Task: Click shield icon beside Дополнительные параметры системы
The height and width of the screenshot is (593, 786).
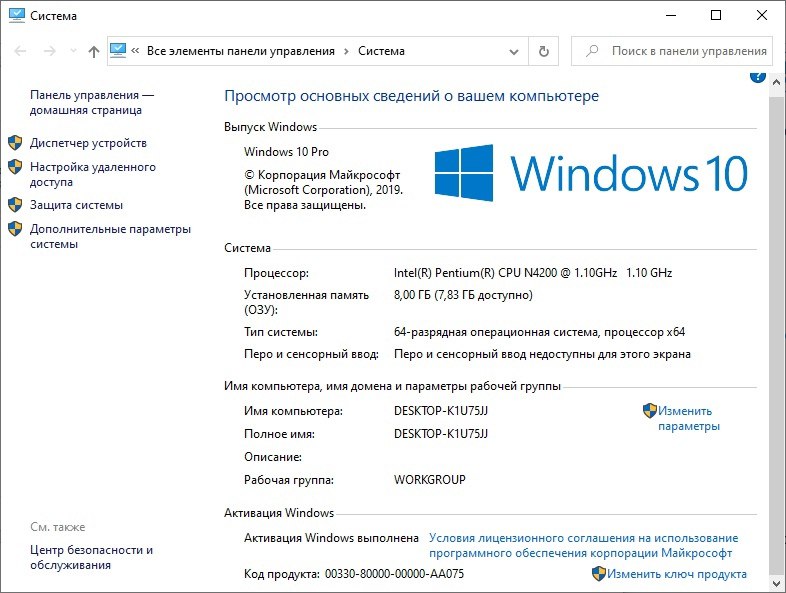Action: [x=15, y=229]
